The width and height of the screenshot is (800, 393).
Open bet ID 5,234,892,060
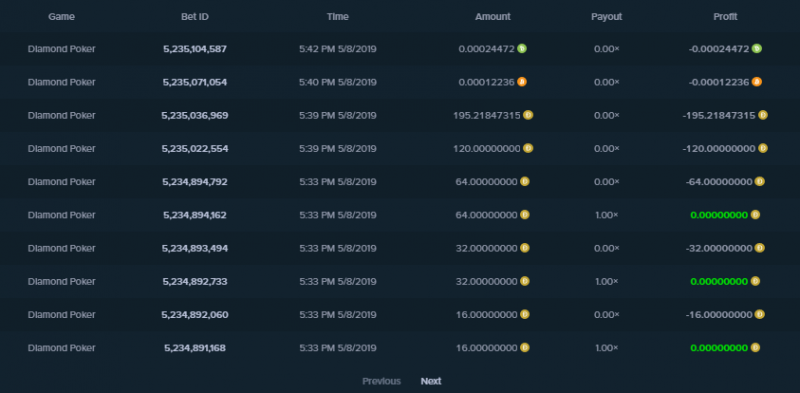[x=195, y=314]
